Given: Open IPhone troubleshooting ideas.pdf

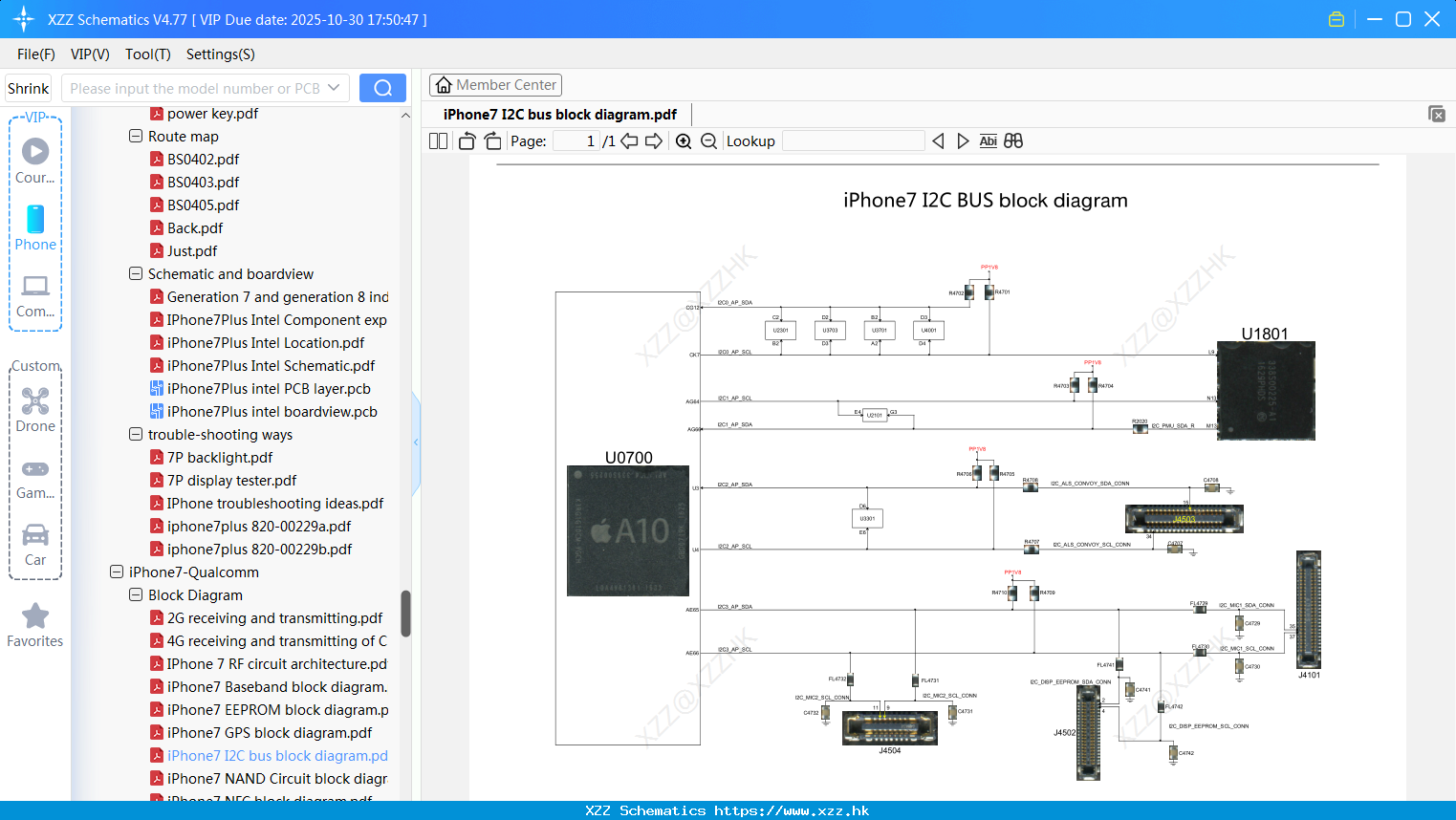Looking at the screenshot, I should [275, 504].
